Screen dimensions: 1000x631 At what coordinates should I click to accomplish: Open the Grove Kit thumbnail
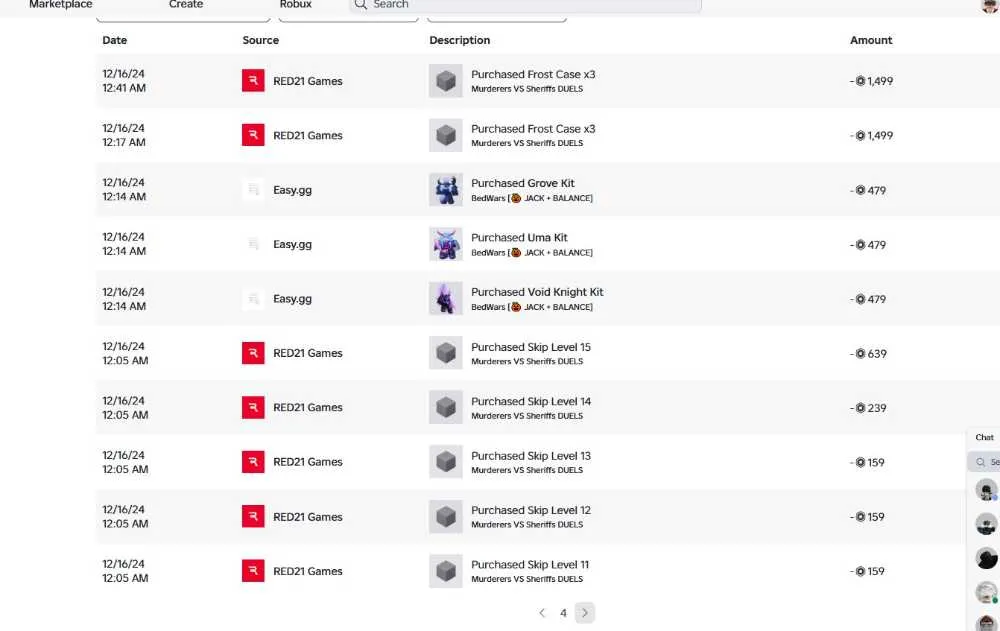[446, 189]
